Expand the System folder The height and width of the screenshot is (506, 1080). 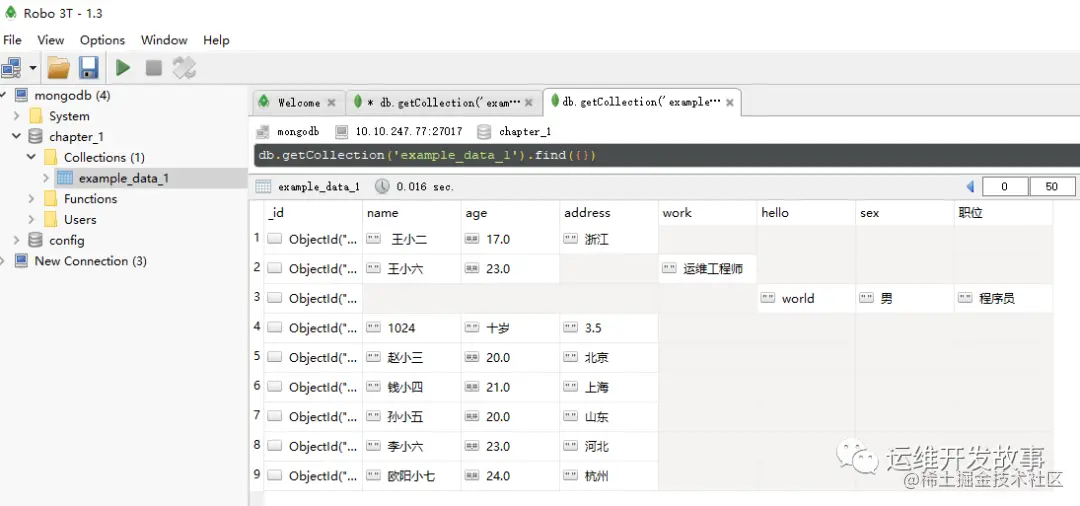[17, 116]
